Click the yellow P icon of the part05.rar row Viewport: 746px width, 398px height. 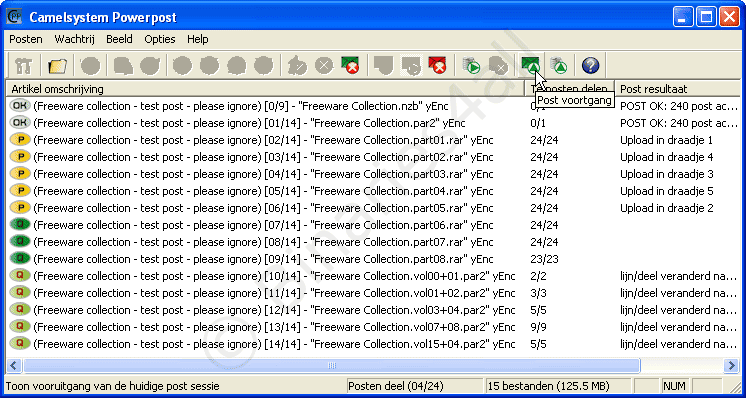(20, 208)
